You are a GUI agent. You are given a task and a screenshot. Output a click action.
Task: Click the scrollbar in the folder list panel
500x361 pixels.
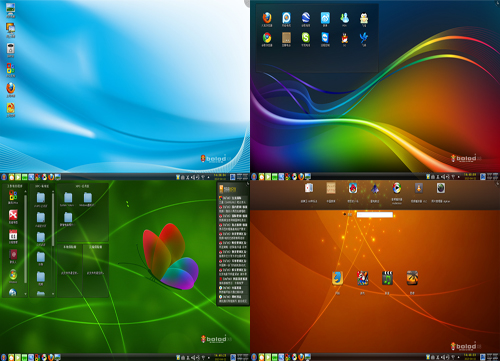[53, 220]
